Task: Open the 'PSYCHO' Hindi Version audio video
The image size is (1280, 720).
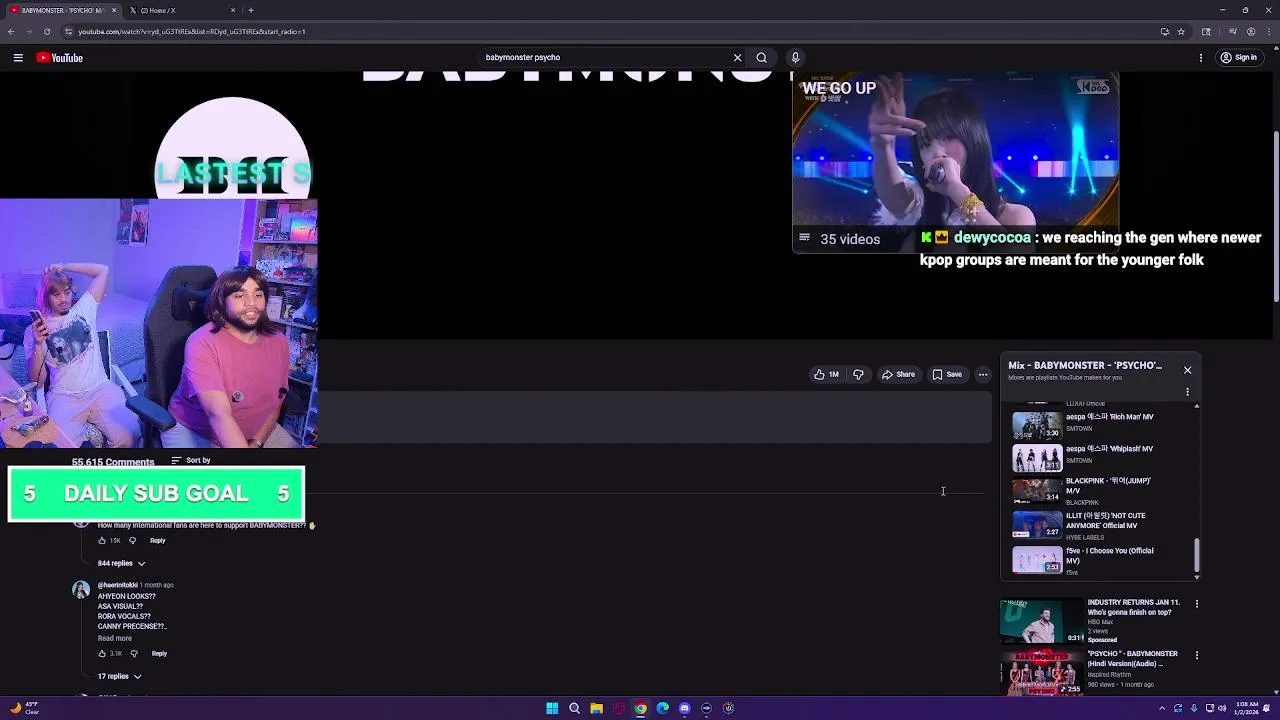Action: (x=1090, y=671)
